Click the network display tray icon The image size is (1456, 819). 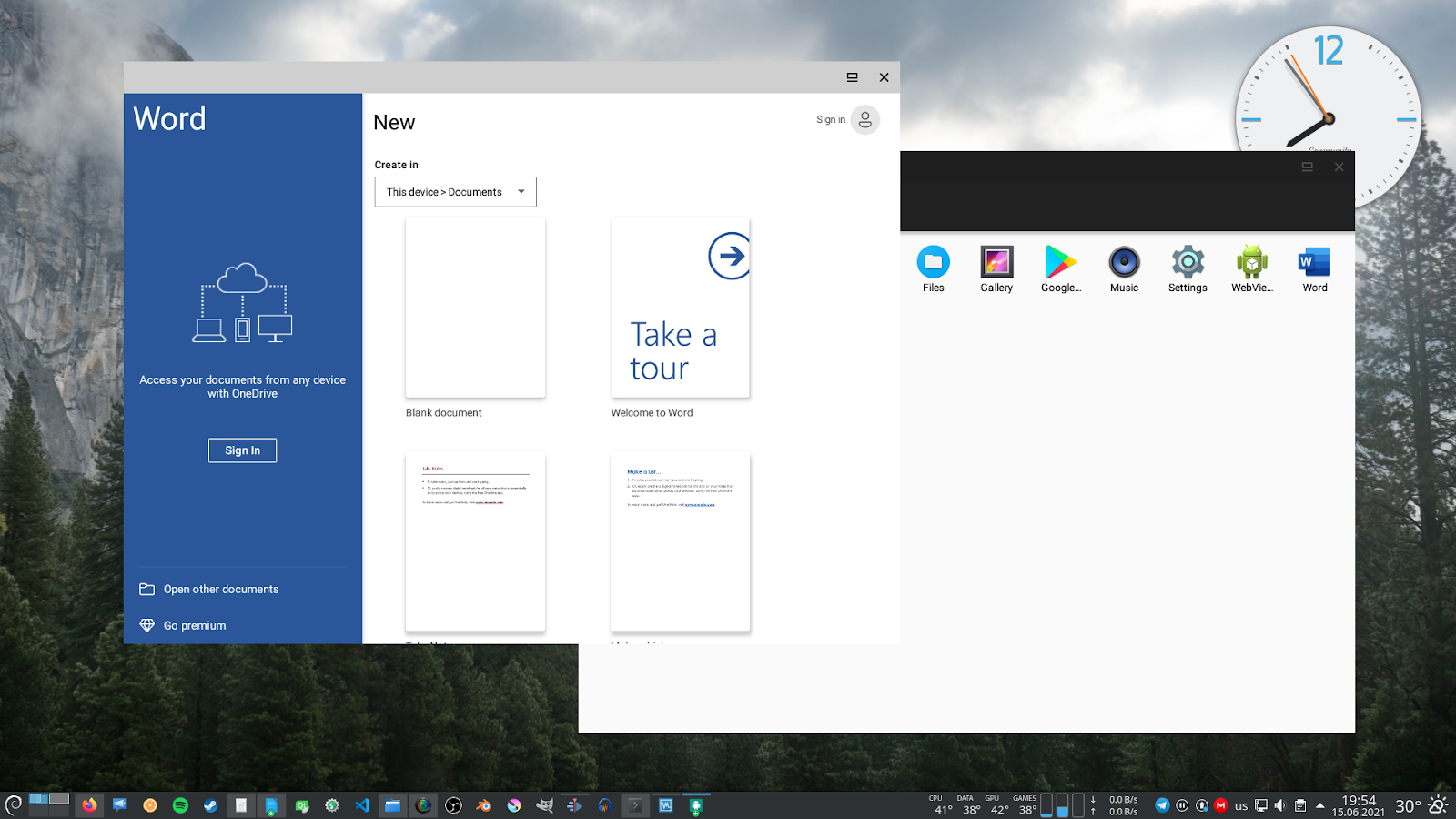point(1261,805)
